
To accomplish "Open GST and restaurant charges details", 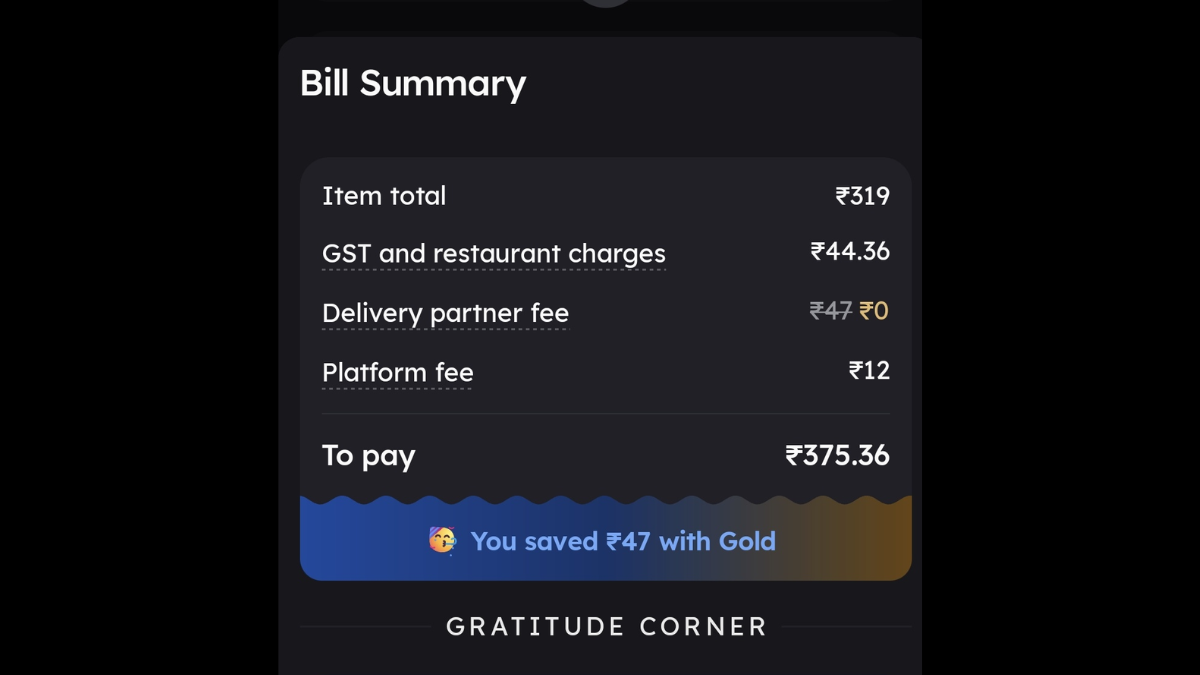I will [x=494, y=254].
